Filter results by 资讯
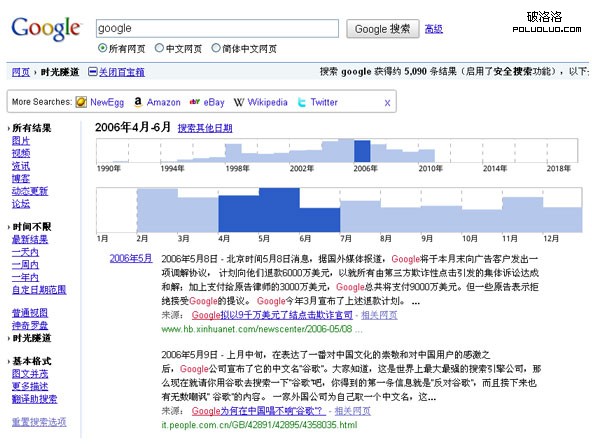 coord(21,166)
